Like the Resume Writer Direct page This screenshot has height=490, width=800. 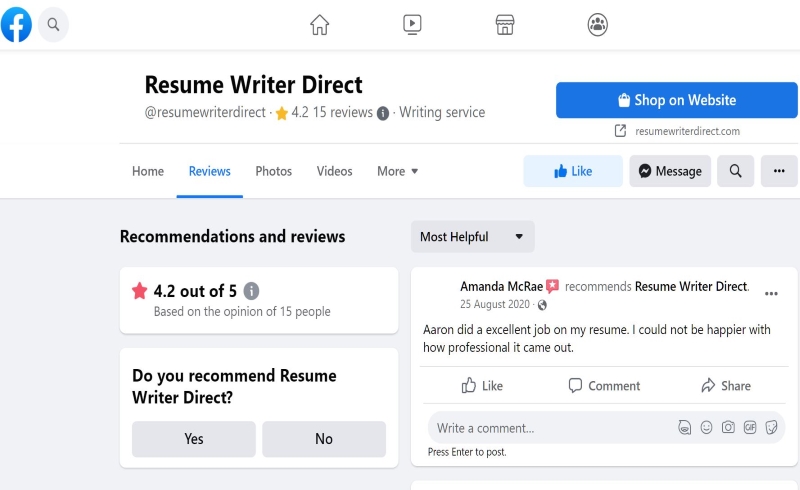tap(573, 171)
